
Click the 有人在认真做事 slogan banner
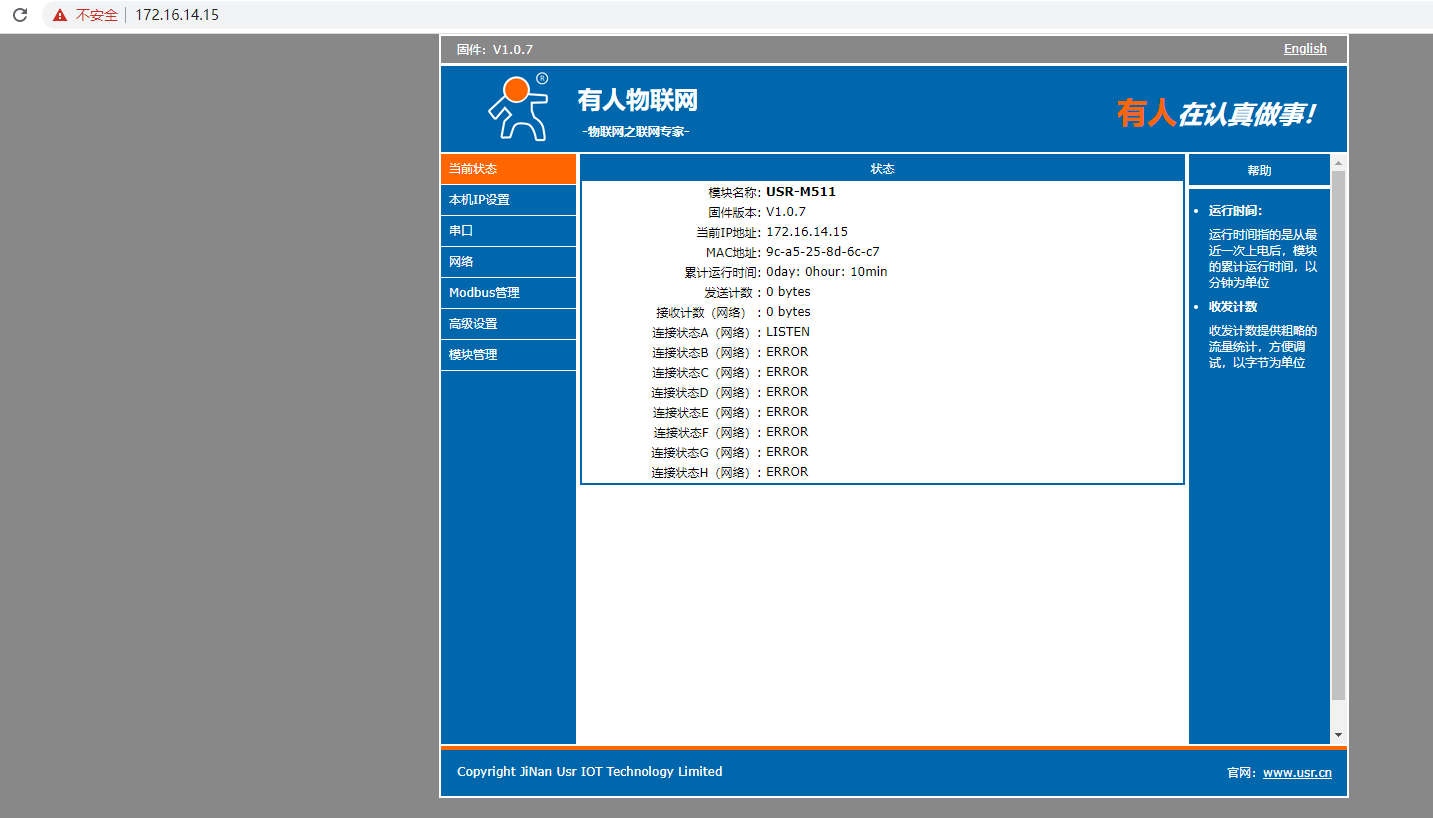point(1216,114)
